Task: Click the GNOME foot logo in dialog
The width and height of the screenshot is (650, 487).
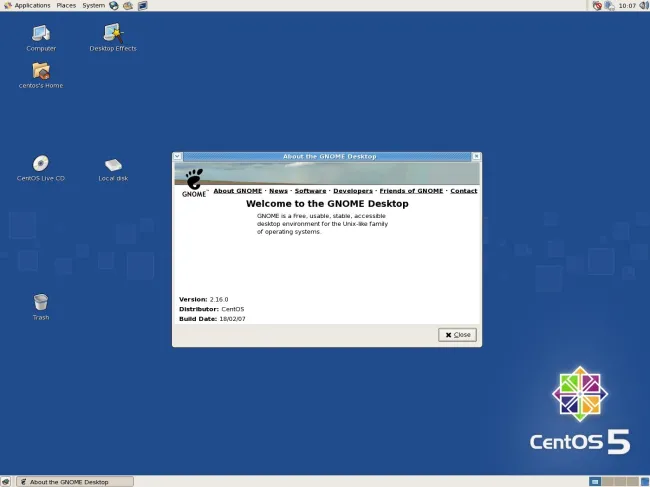Action: (x=194, y=183)
